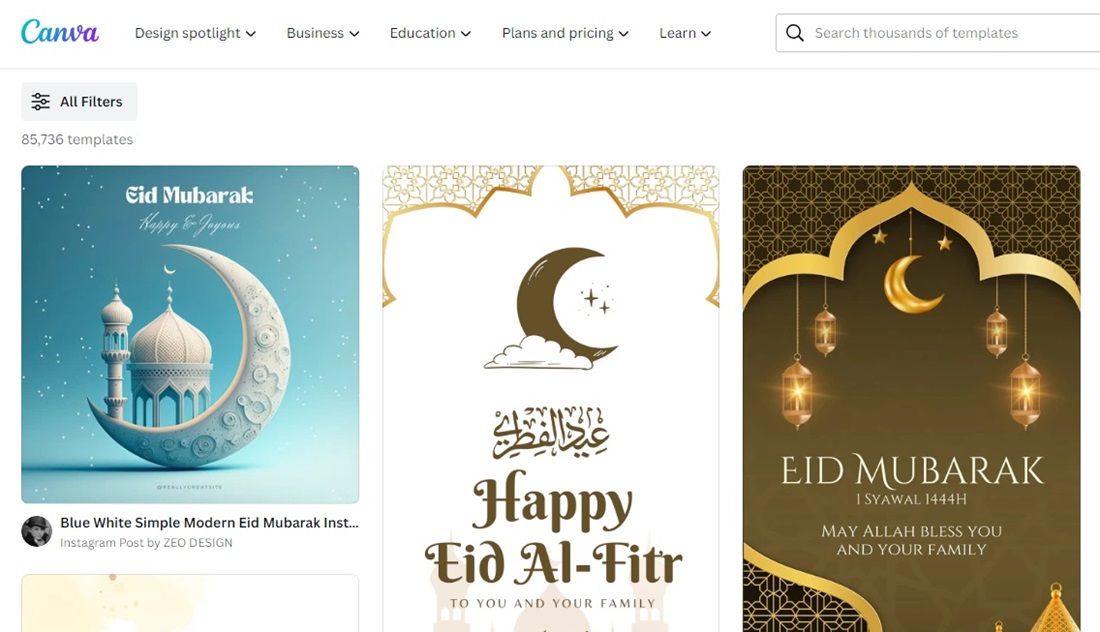Click the Canva logo
Viewport: 1100px width, 632px height.
60,32
